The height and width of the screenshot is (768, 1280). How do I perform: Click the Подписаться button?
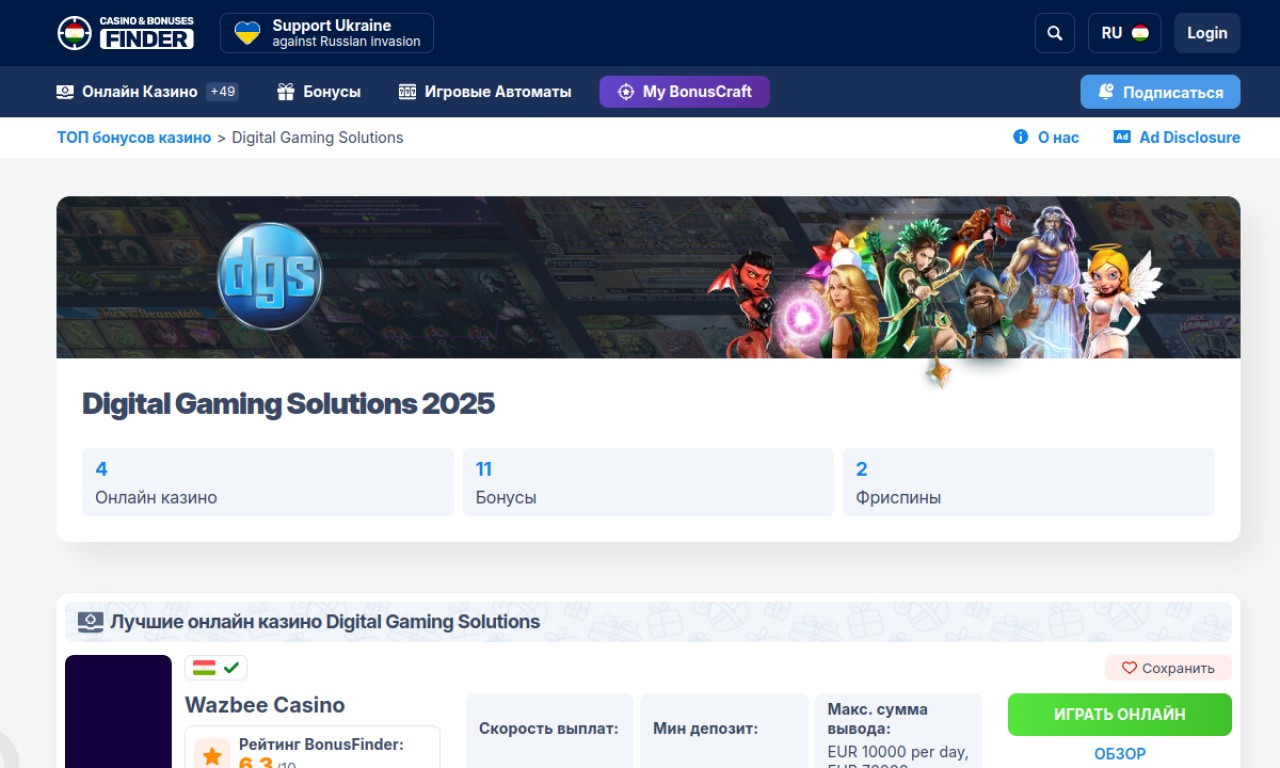1160,92
